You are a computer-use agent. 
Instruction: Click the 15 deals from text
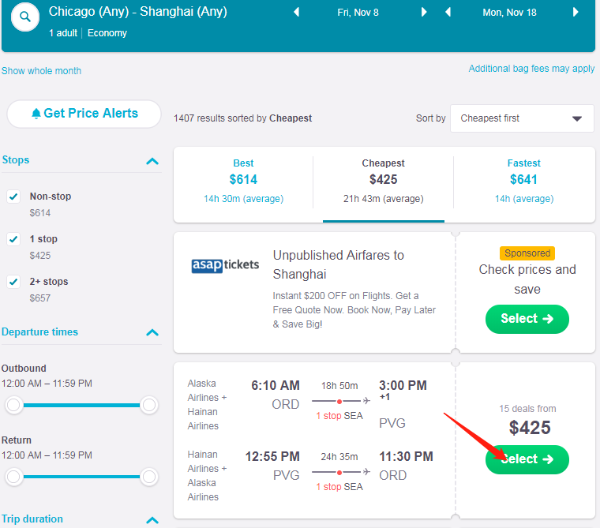(528, 409)
